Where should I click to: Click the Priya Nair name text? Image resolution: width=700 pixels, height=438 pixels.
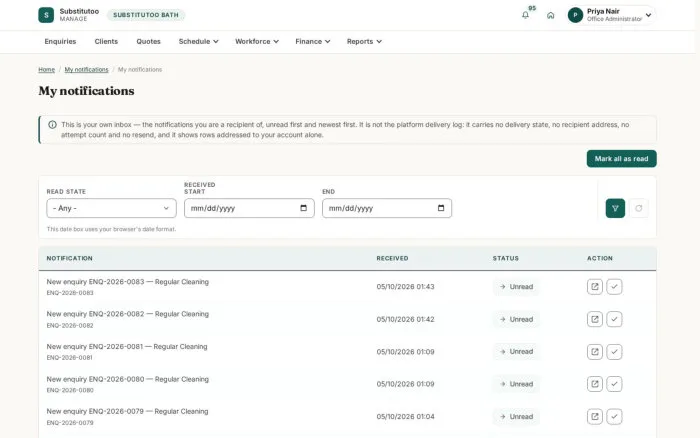(x=603, y=11)
